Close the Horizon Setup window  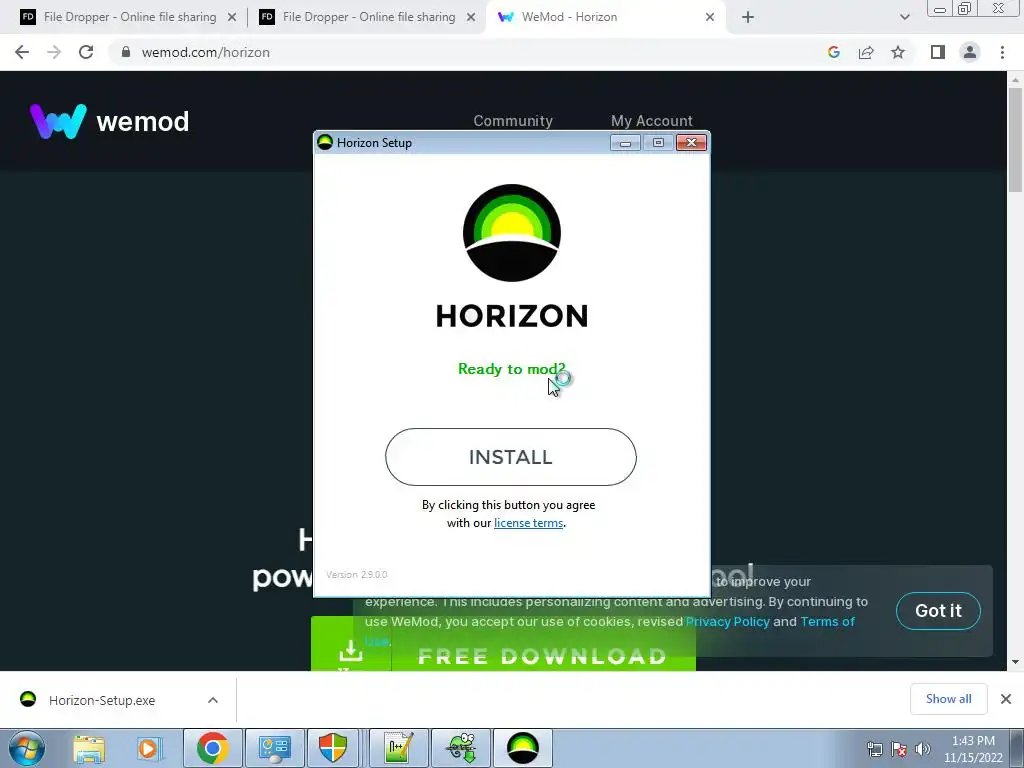(691, 142)
